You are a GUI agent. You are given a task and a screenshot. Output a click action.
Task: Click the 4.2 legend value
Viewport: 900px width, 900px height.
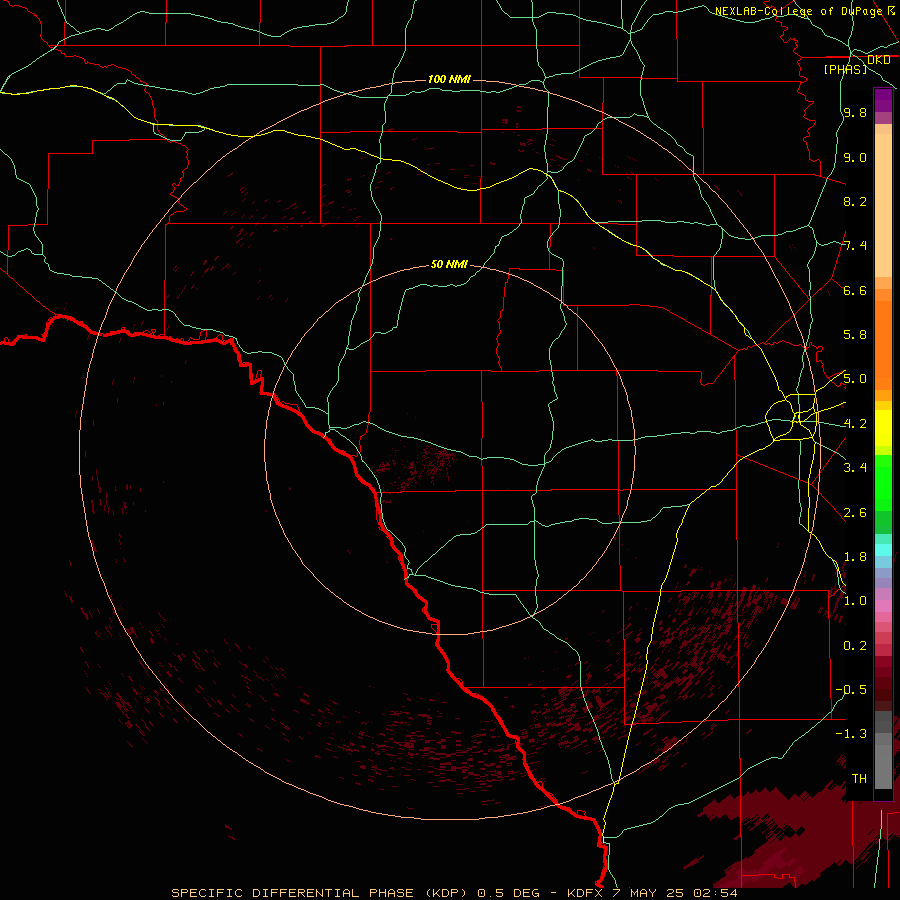tap(855, 424)
